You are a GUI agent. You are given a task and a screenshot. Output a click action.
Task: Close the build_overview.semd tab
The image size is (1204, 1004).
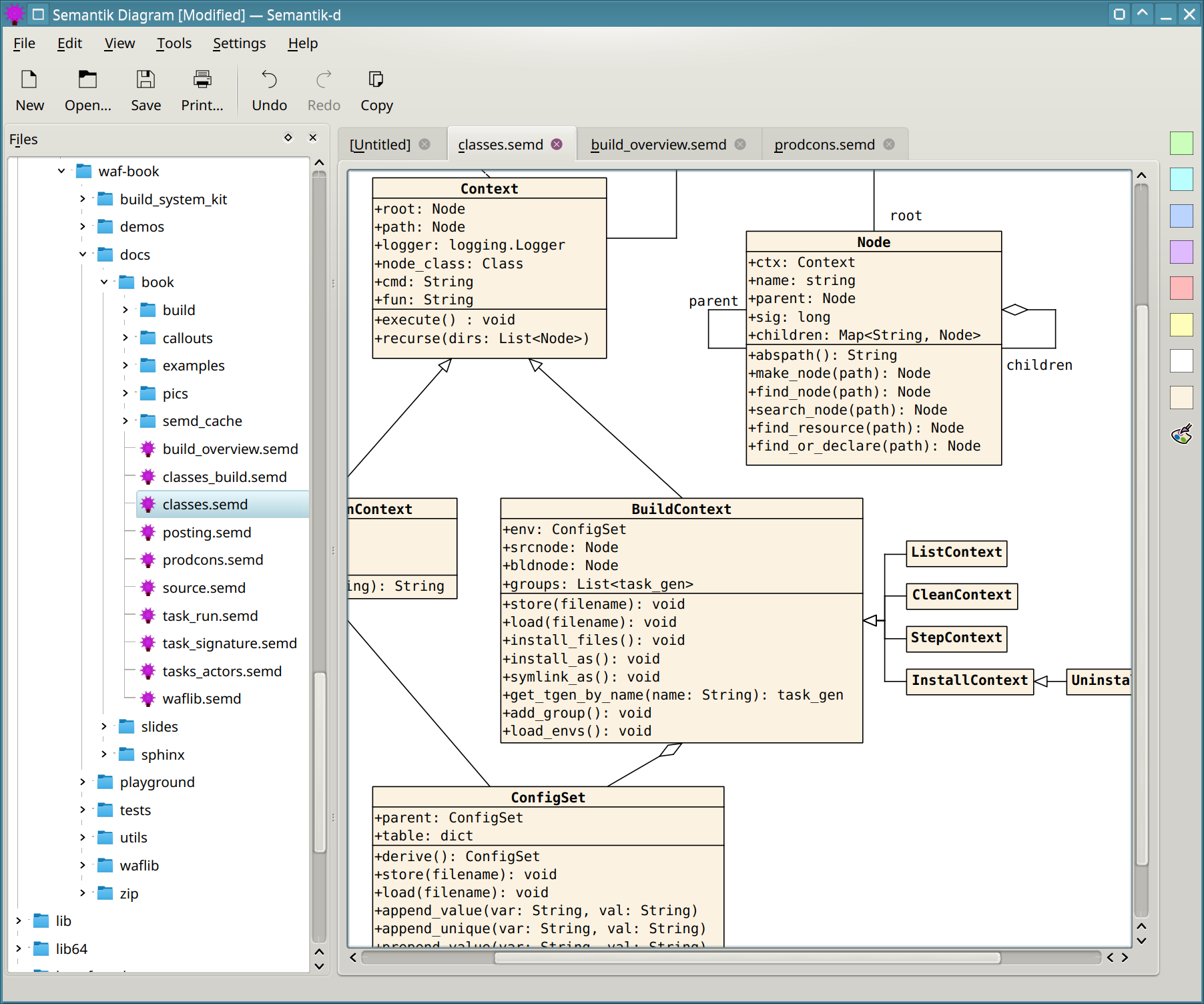point(740,144)
